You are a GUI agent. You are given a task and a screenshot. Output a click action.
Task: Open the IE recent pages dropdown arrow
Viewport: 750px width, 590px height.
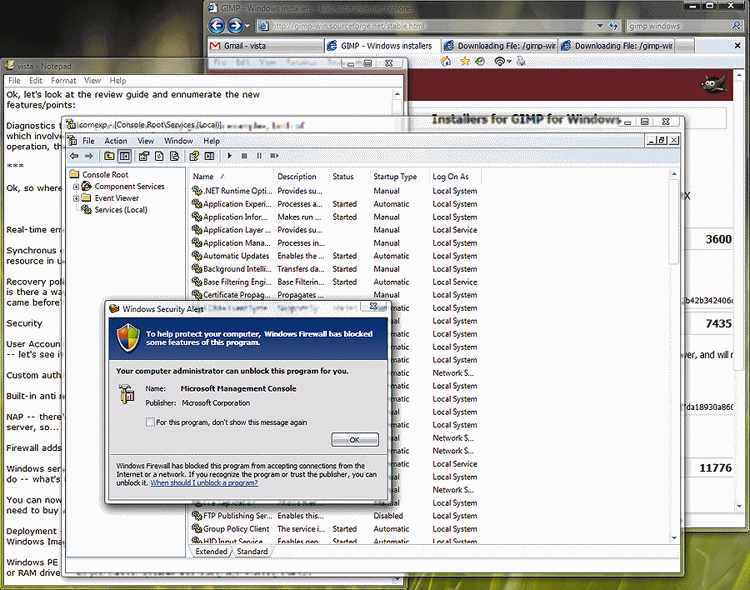pos(247,26)
